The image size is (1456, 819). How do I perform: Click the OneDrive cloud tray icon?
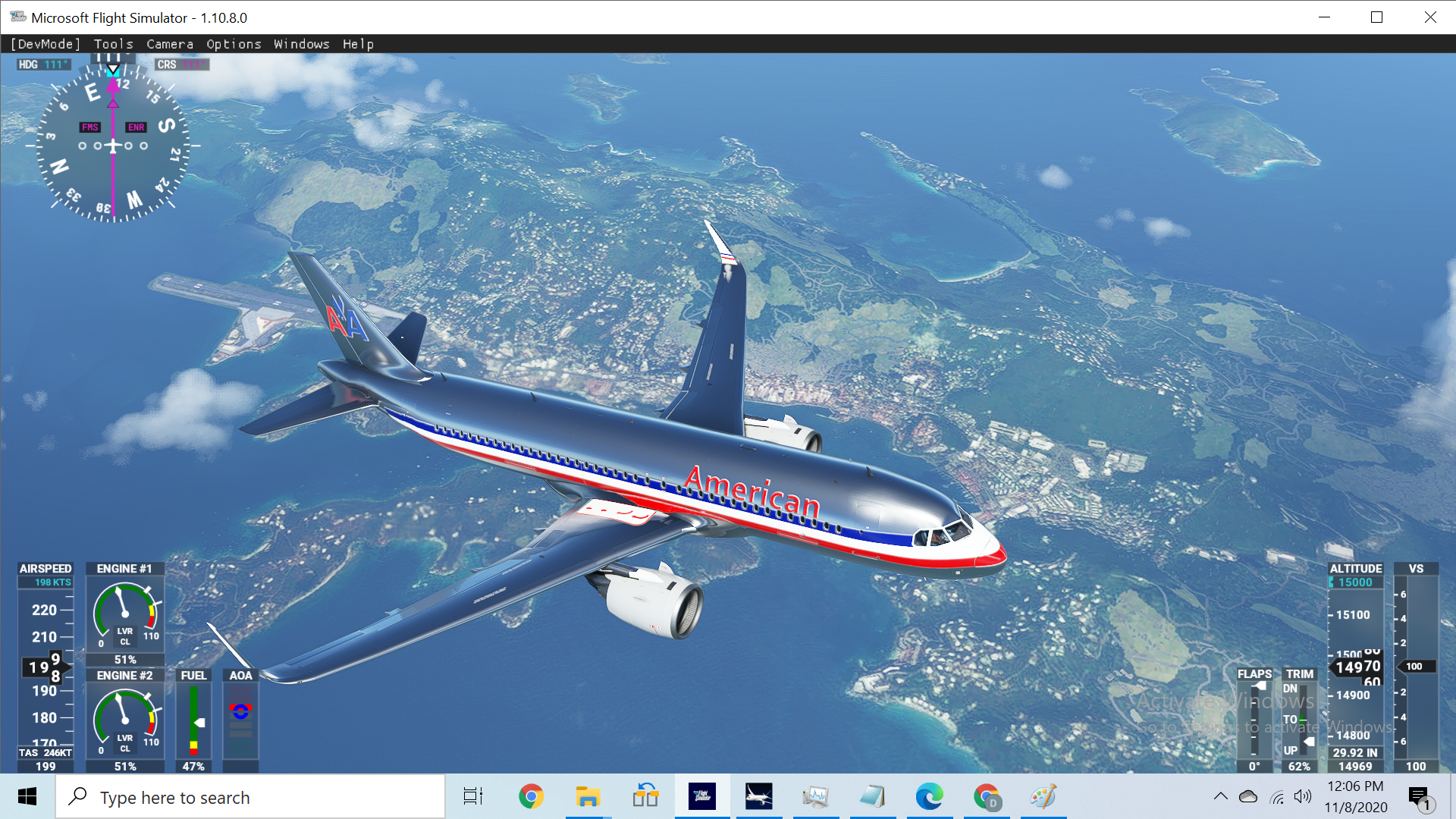coord(1248,796)
